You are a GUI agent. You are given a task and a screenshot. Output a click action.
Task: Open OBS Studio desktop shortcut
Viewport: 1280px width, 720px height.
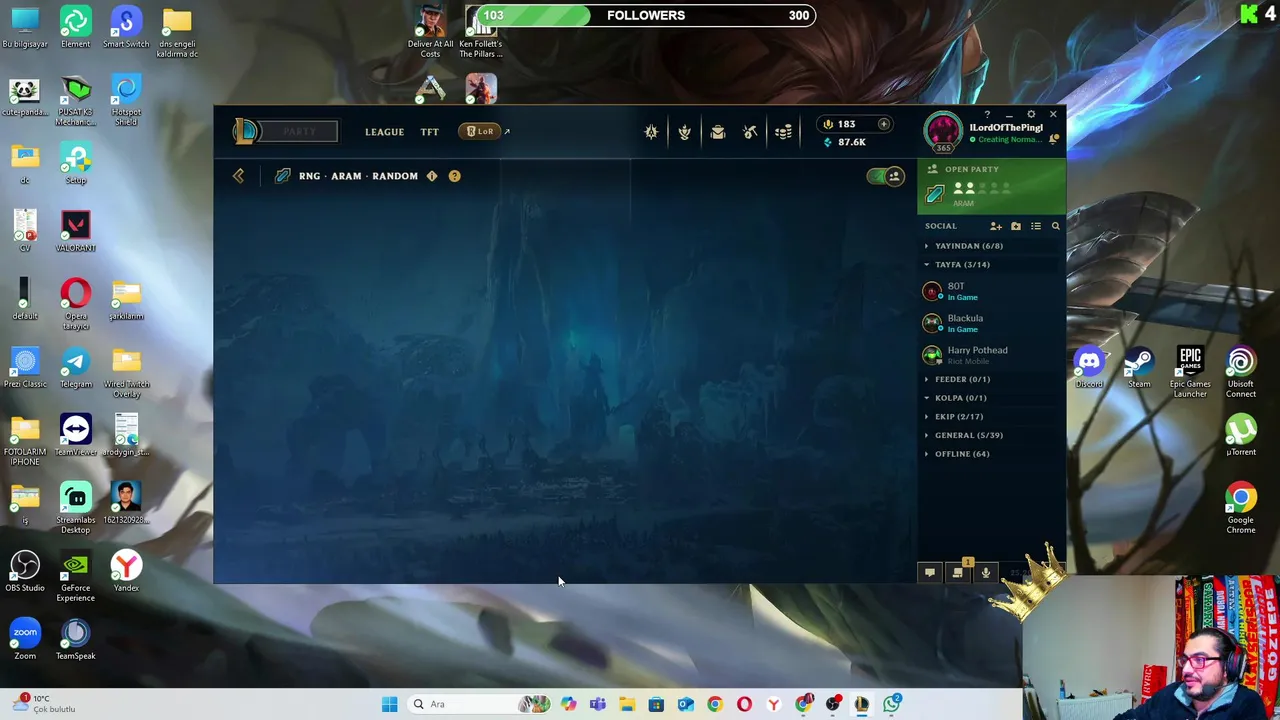[25, 571]
